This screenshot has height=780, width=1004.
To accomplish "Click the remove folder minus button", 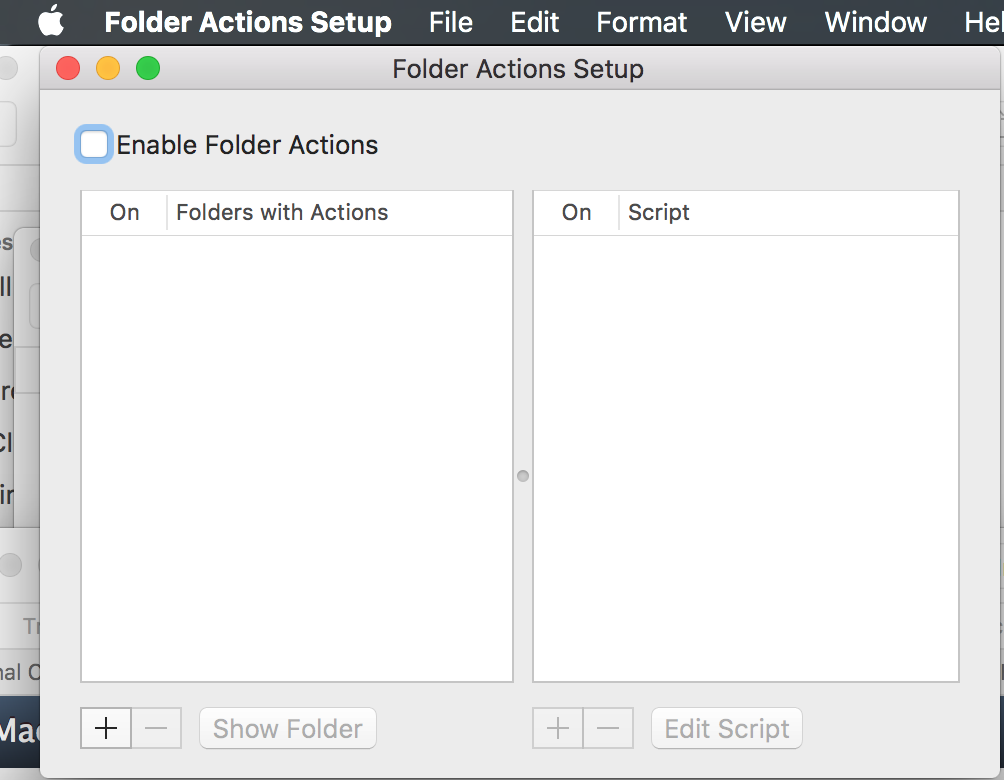I will [x=156, y=728].
